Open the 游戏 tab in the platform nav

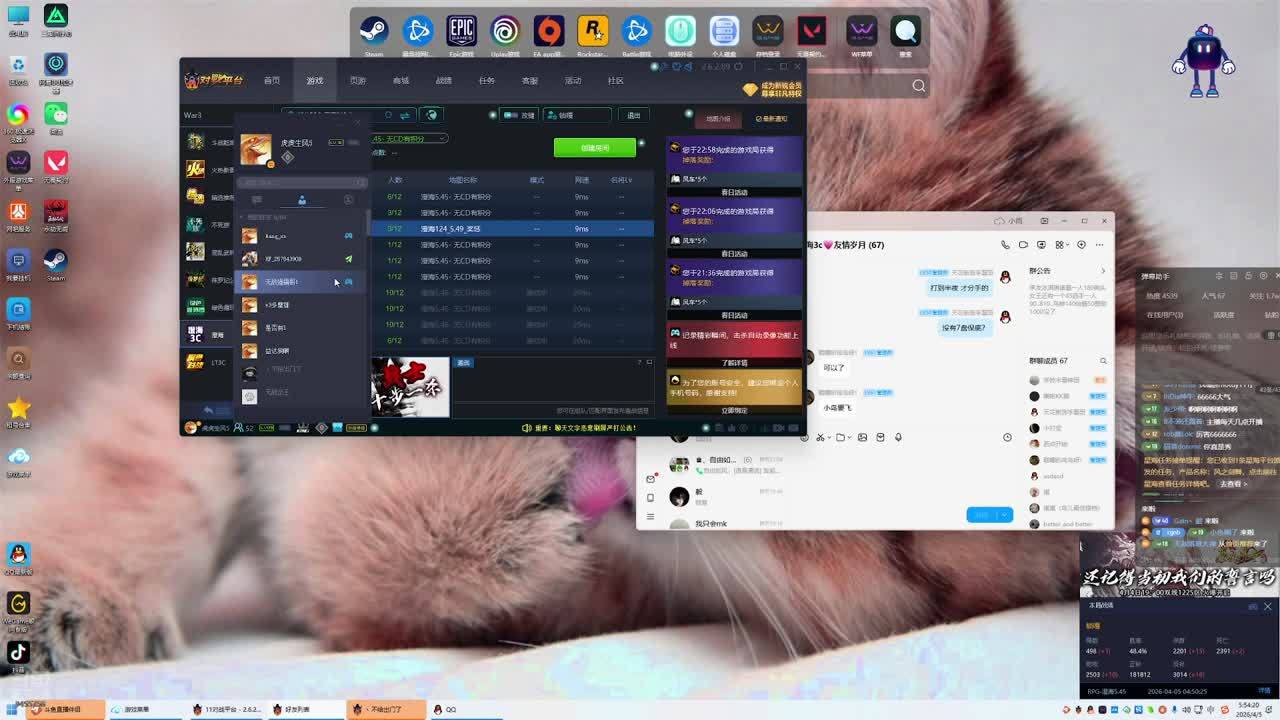point(315,81)
